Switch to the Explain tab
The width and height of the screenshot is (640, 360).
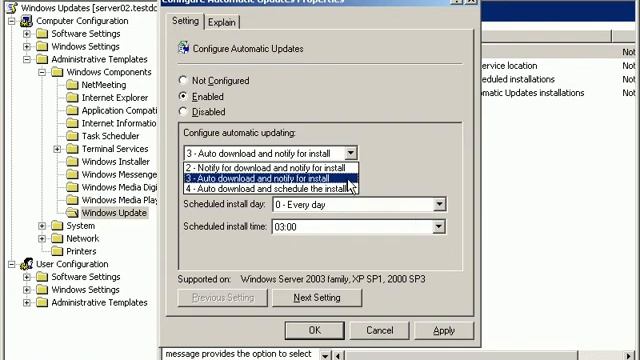pyautogui.click(x=222, y=22)
